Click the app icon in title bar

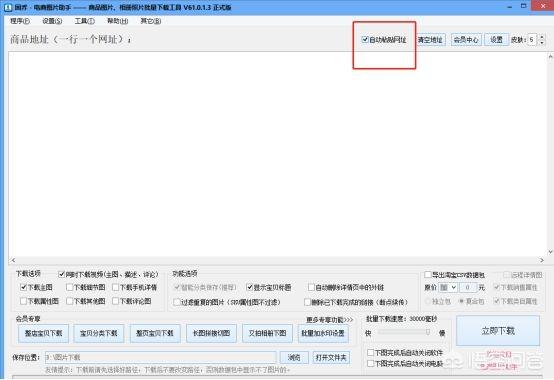click(8, 7)
